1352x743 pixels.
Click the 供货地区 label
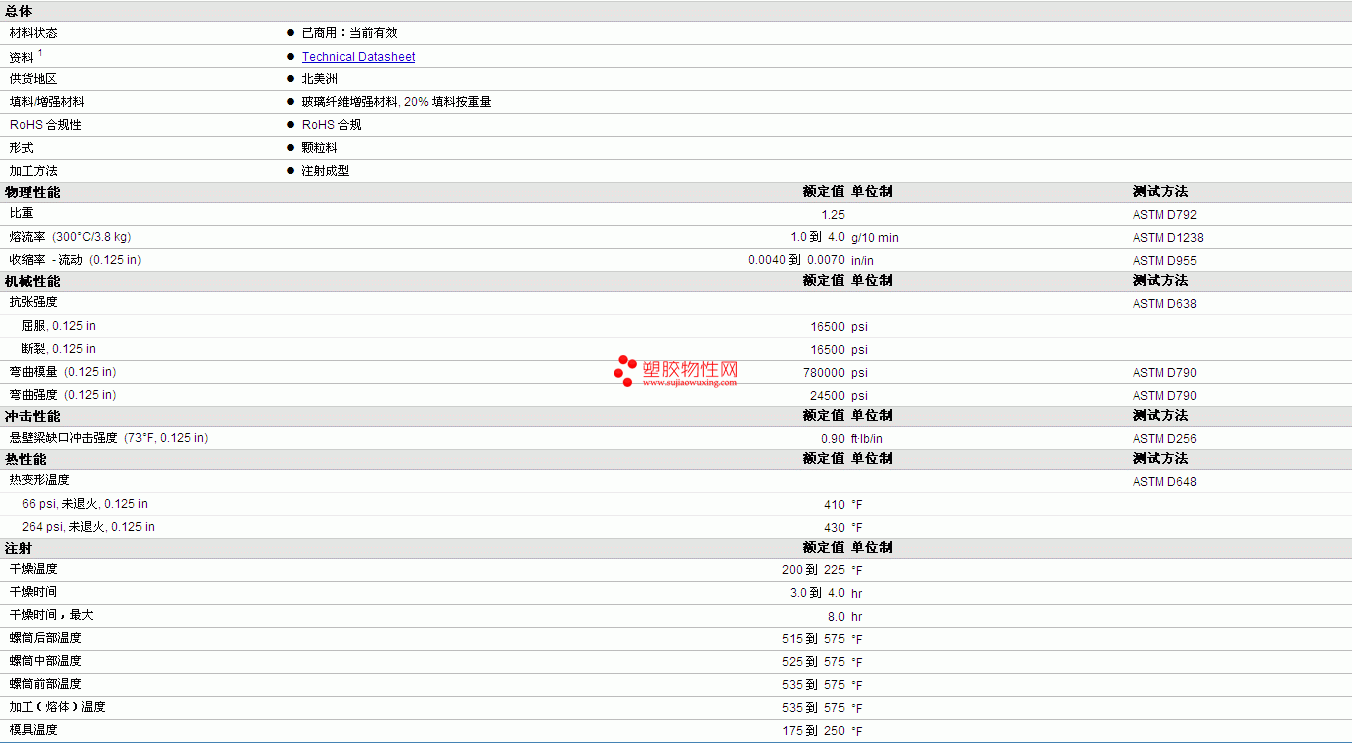(34, 79)
